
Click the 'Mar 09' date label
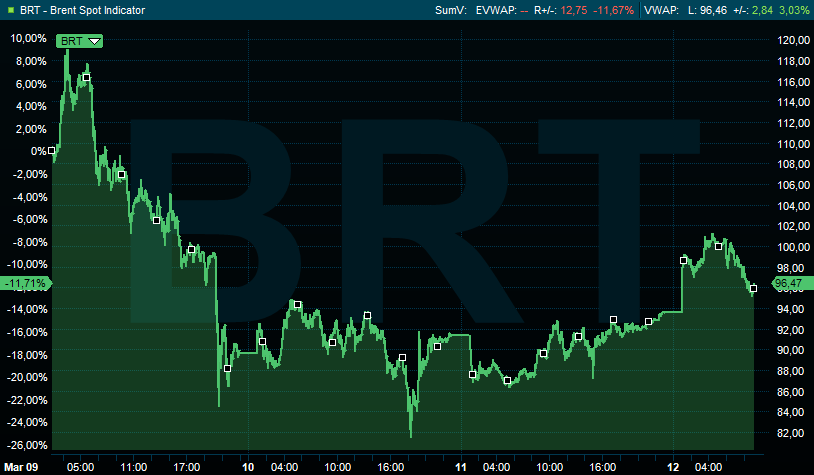click(20, 467)
